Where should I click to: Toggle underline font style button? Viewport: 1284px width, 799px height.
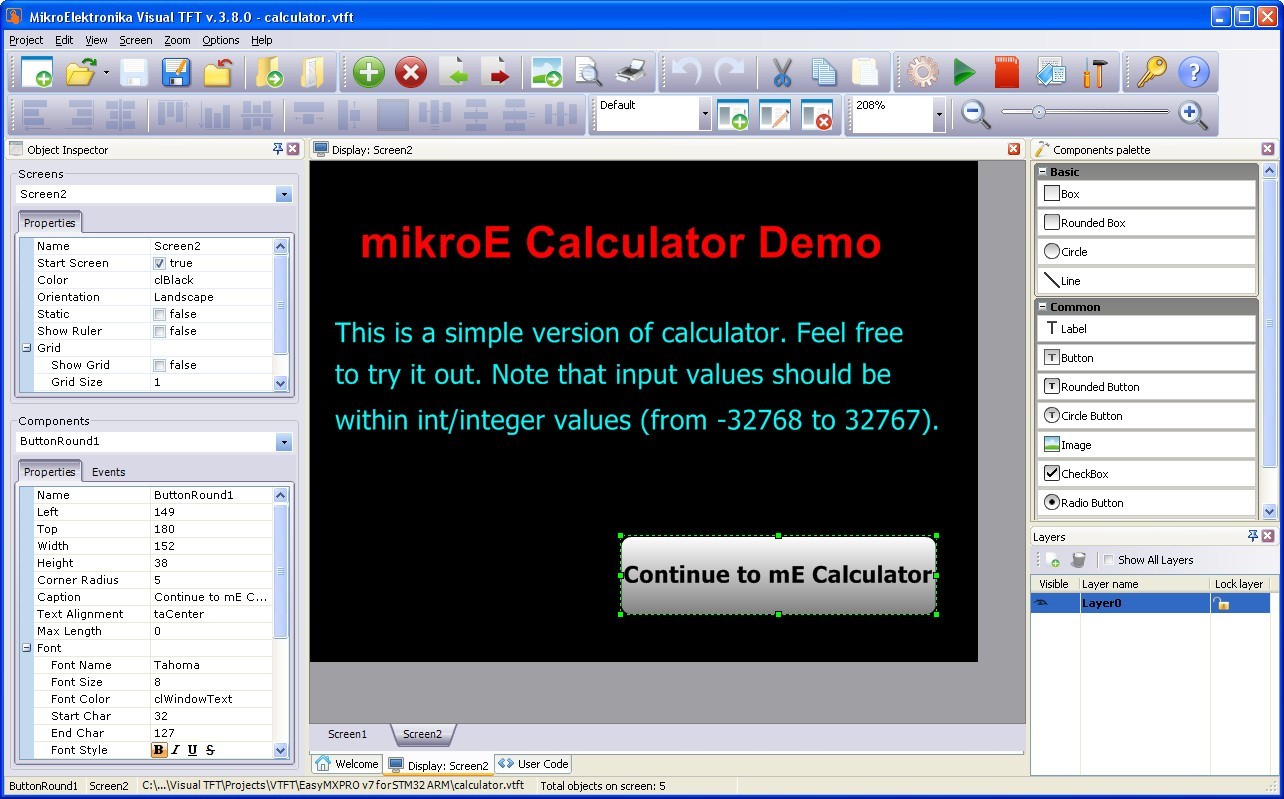tap(192, 750)
